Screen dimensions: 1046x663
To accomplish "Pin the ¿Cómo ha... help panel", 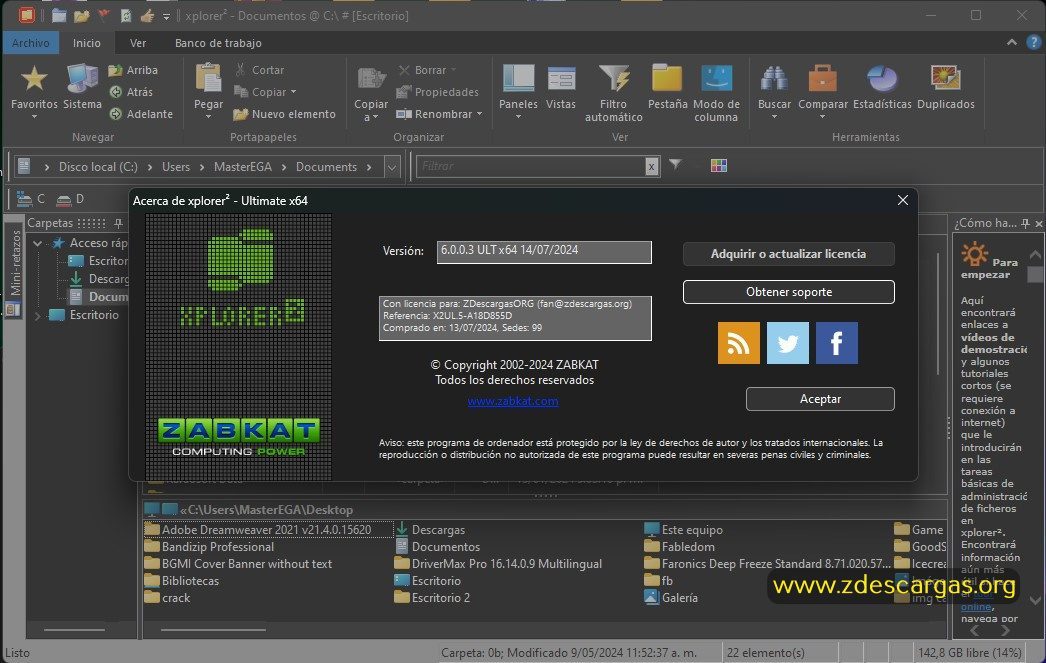I will 1025,223.
